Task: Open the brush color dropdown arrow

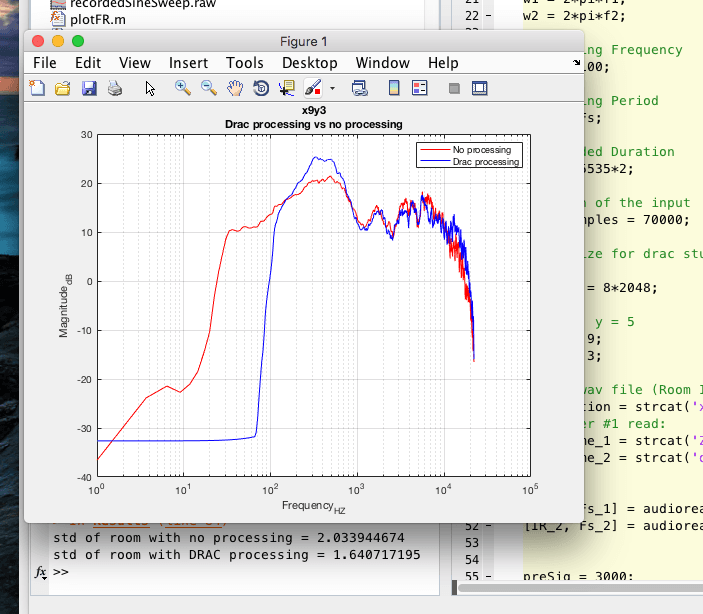Action: click(x=332, y=88)
